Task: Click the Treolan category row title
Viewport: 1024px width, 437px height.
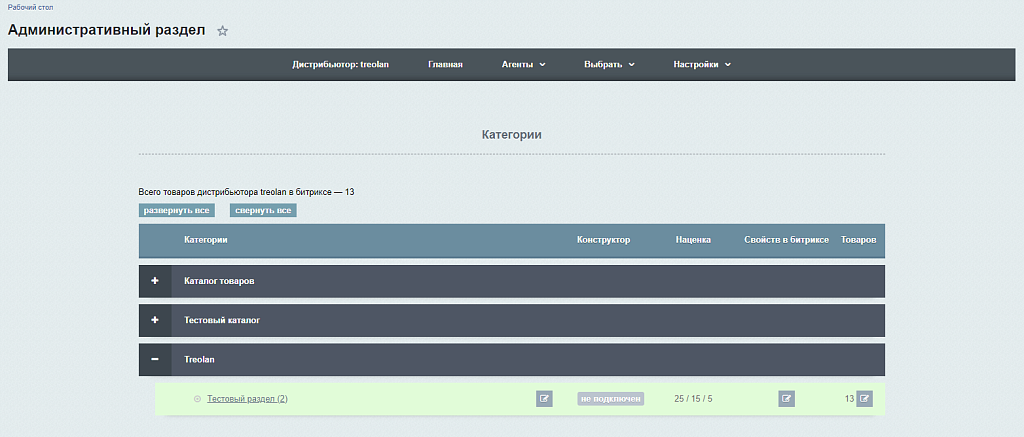Action: tap(200, 359)
